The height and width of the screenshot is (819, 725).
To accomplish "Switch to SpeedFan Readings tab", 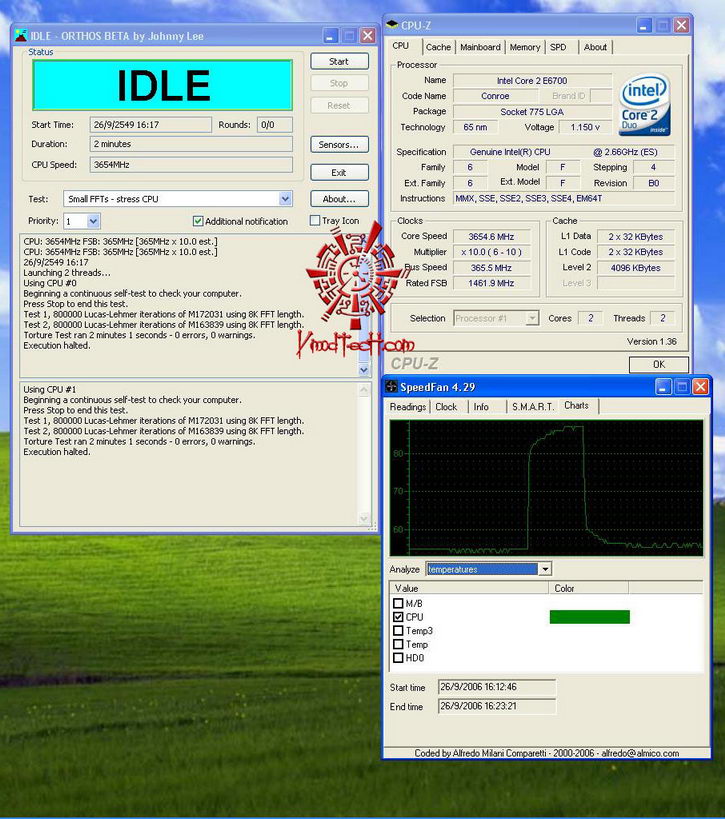I will click(x=408, y=406).
